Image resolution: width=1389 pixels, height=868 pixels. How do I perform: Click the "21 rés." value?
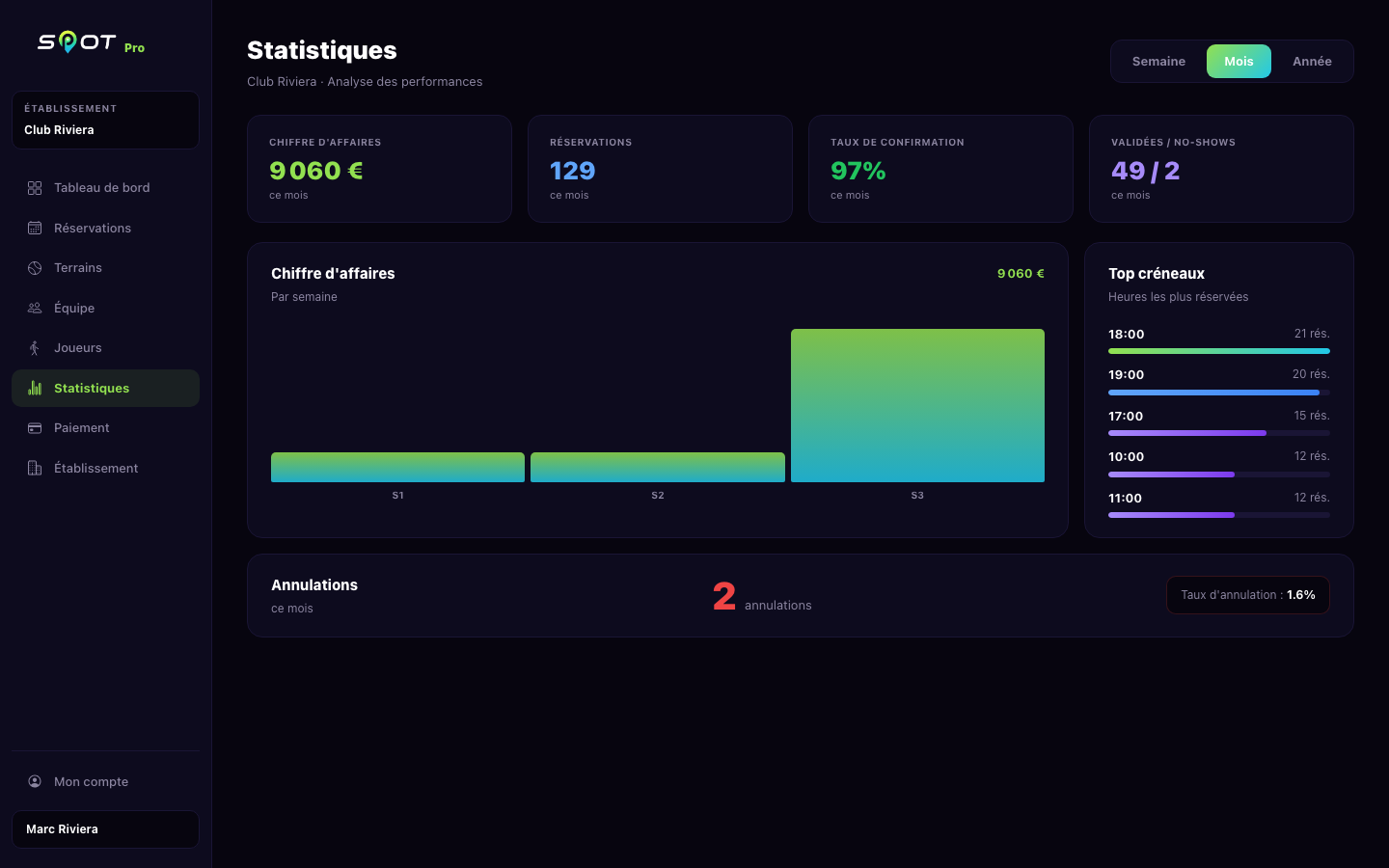[x=1312, y=334]
